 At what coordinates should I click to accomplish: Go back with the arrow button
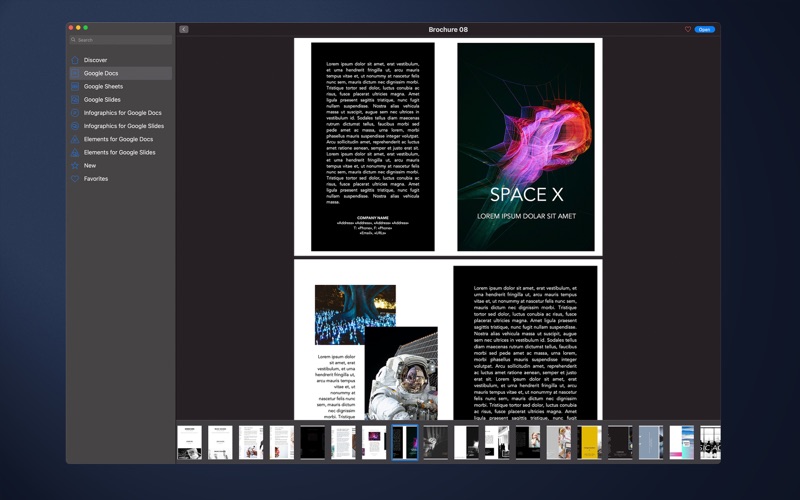pyautogui.click(x=184, y=30)
